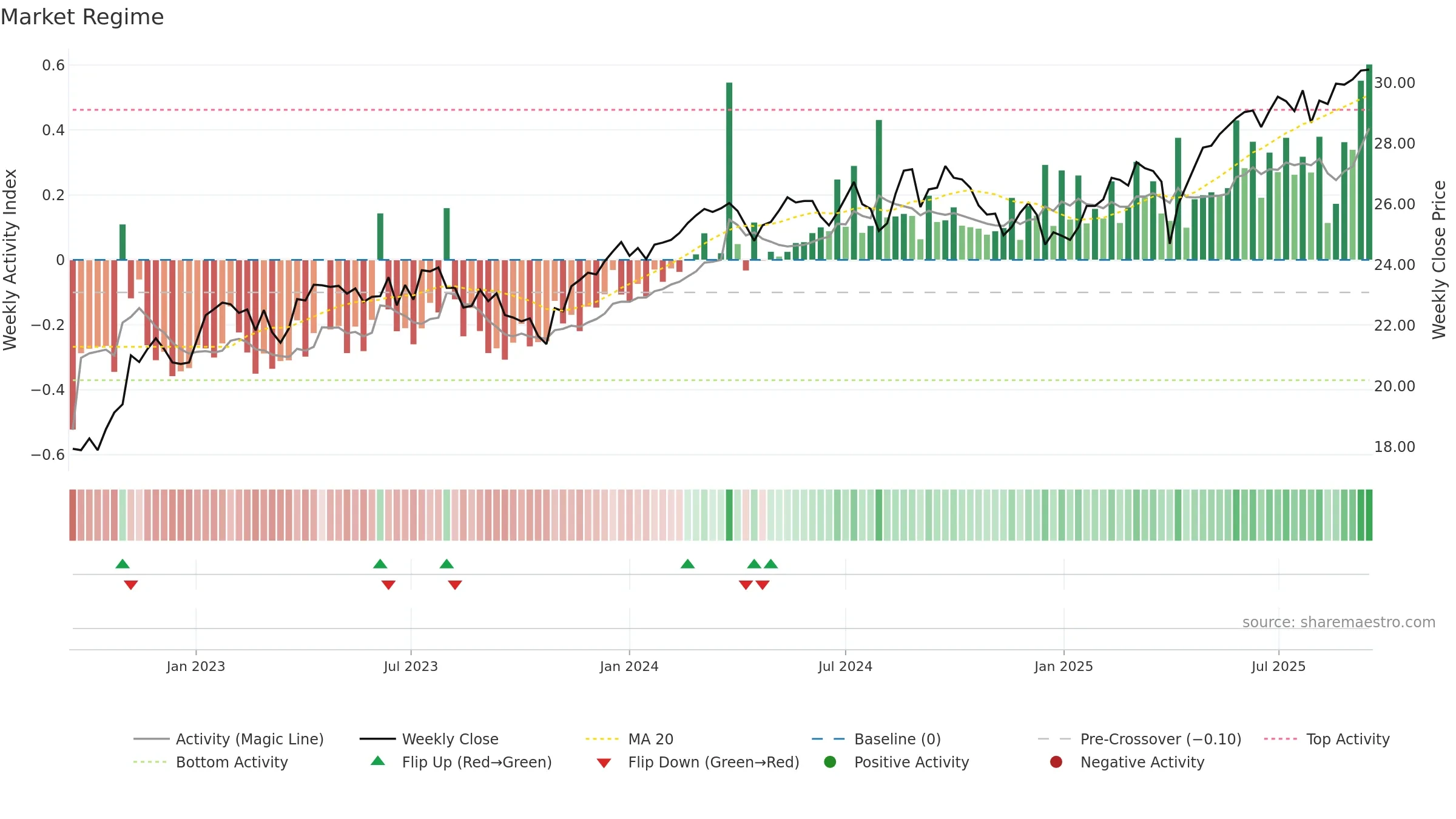The width and height of the screenshot is (1456, 819).
Task: Toggle Top Activity legend entry
Action: [1326, 739]
